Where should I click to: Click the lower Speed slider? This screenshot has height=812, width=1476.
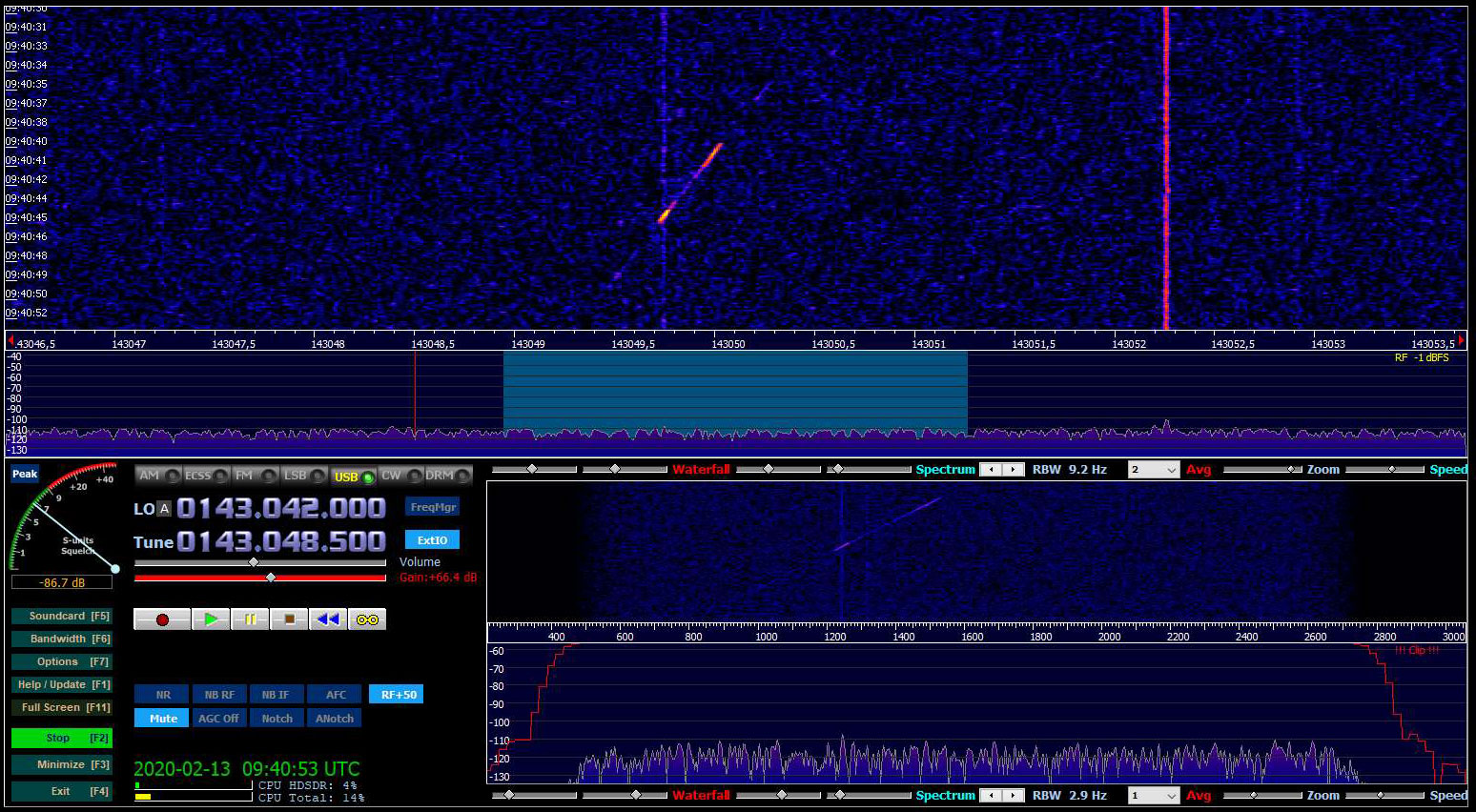pyautogui.click(x=1384, y=795)
